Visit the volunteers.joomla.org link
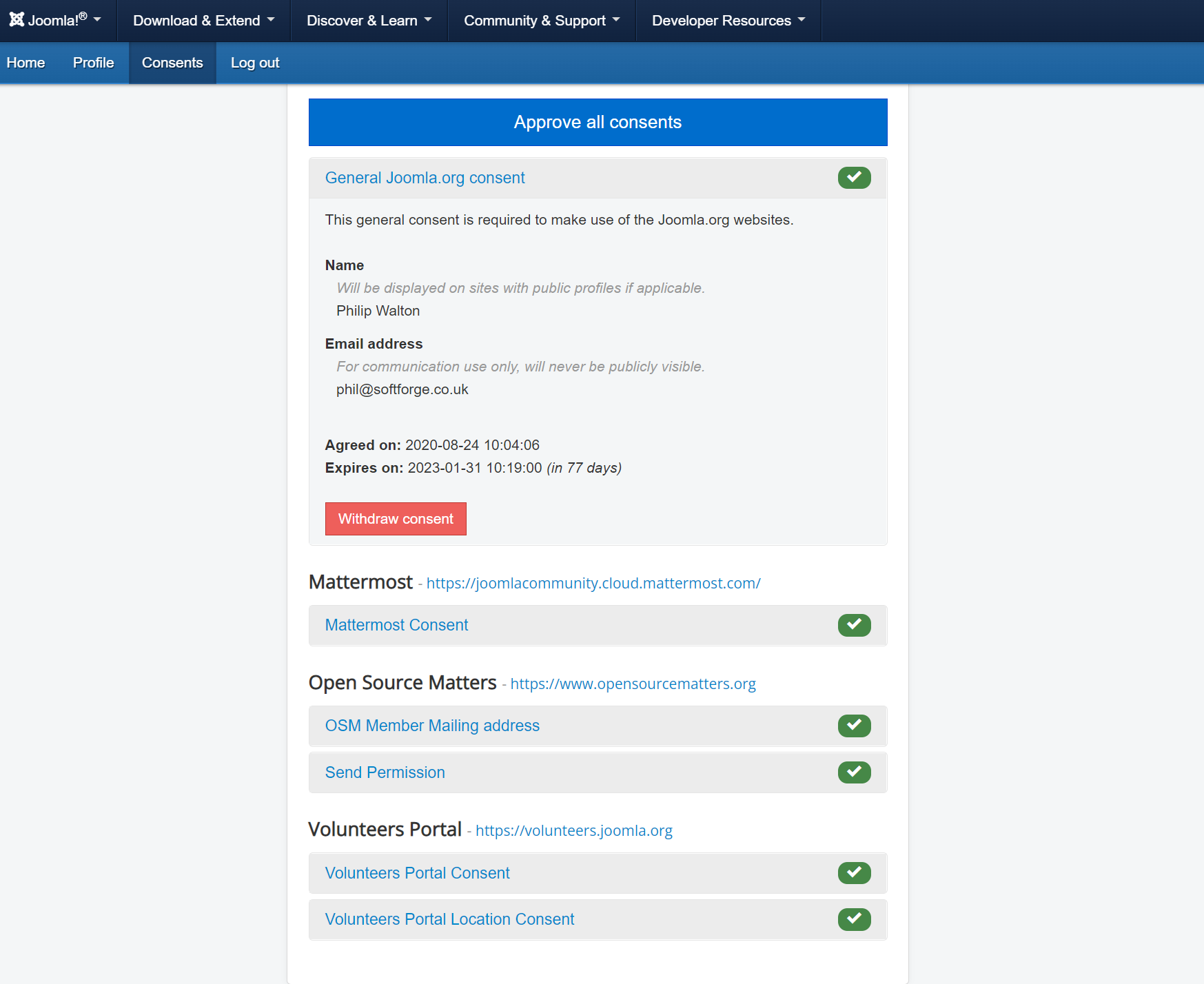This screenshot has height=984, width=1204. [x=573, y=830]
